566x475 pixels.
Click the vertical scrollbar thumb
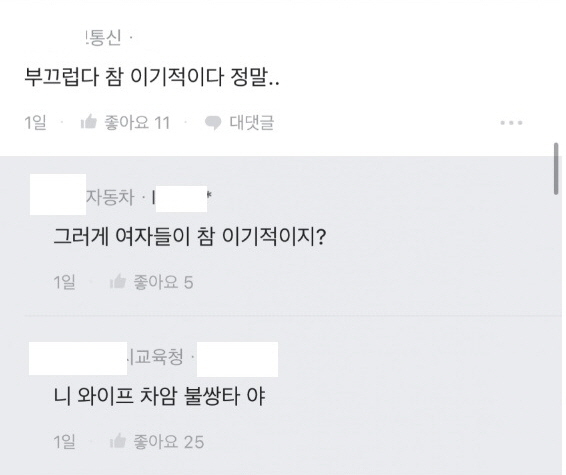[556, 169]
